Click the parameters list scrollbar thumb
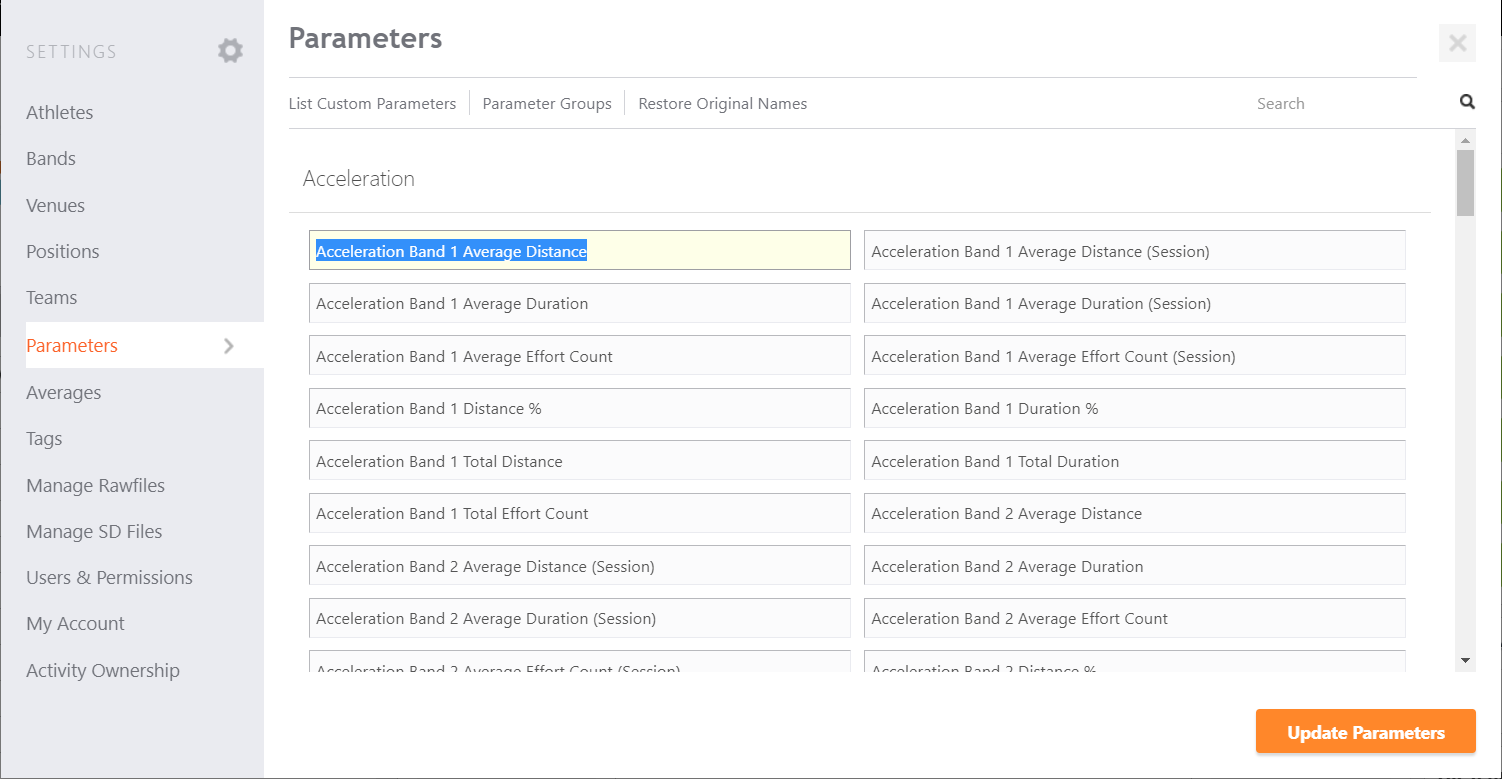Image resolution: width=1502 pixels, height=779 pixels. tap(1465, 183)
